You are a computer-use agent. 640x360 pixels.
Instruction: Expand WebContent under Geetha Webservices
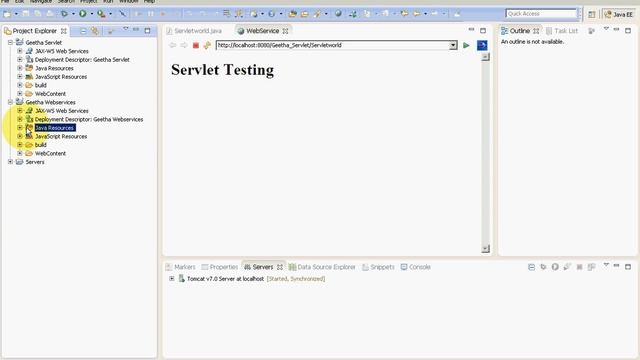20,153
